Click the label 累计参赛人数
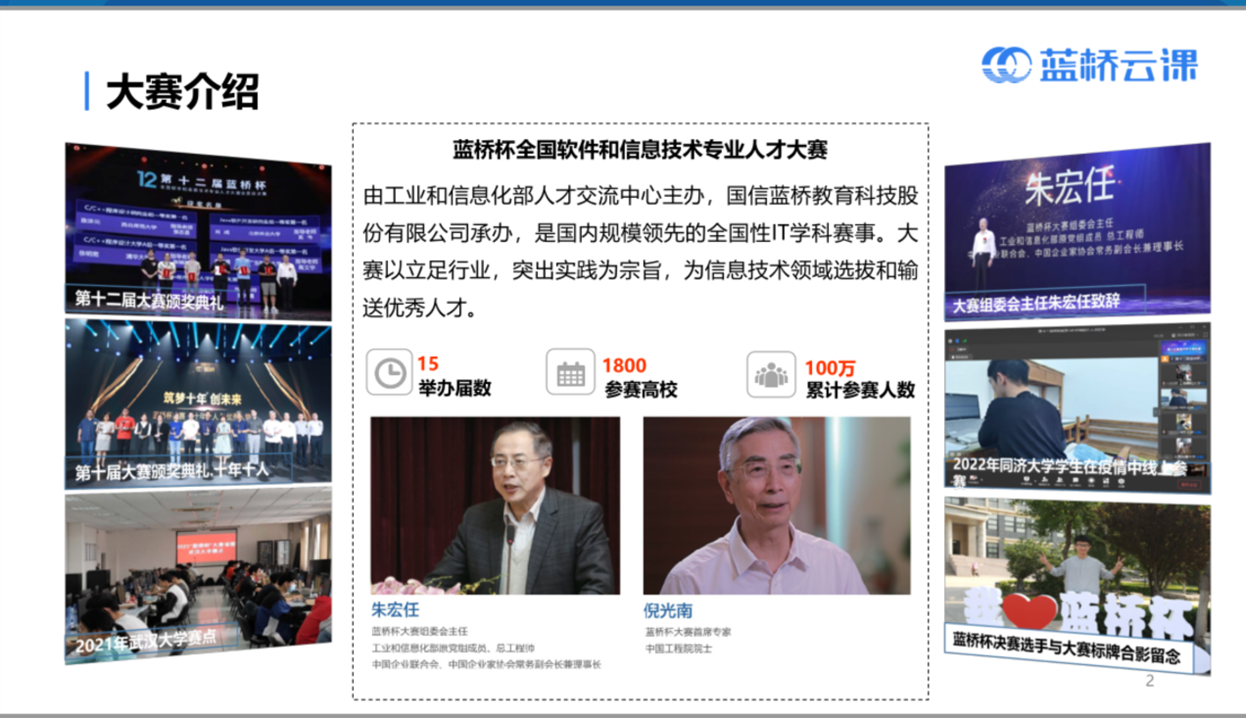Image resolution: width=1246 pixels, height=718 pixels. click(861, 391)
